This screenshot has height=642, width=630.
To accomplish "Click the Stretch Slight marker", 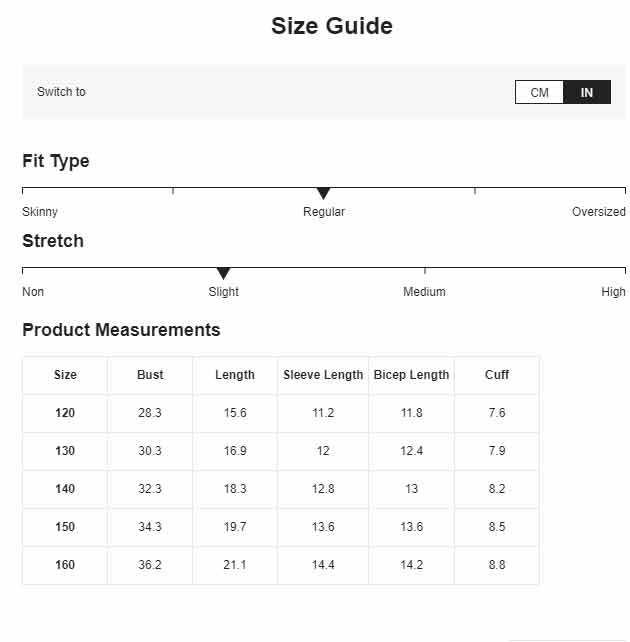I will click(224, 274).
